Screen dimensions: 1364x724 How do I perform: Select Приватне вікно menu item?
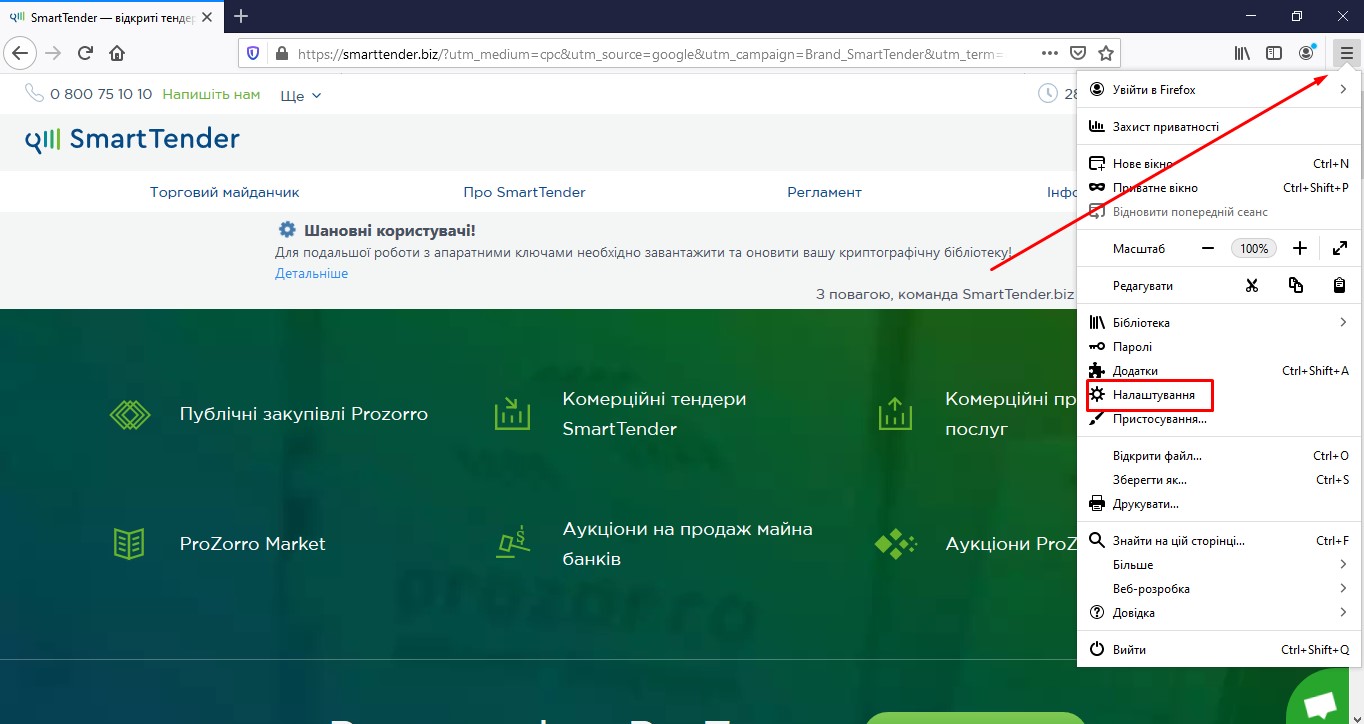click(1155, 188)
